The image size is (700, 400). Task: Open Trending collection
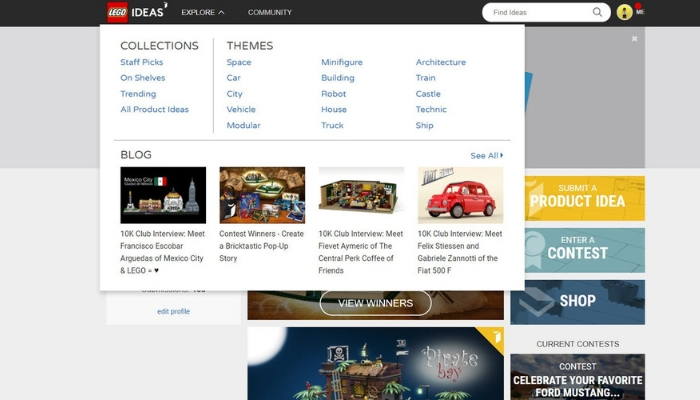click(x=138, y=94)
